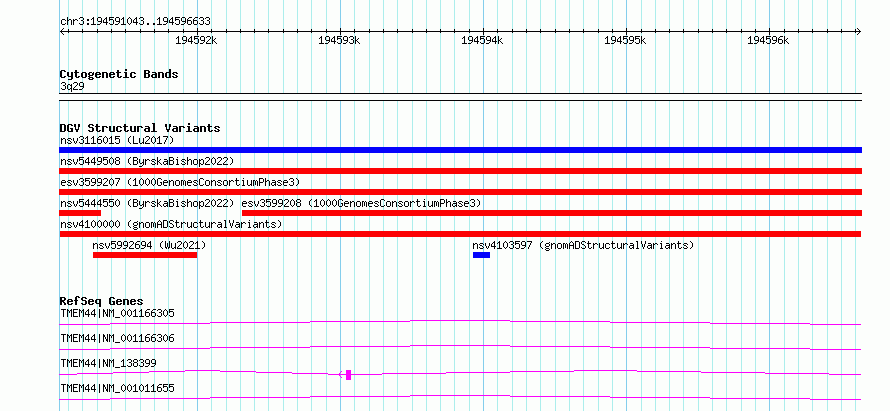Open the TMEM44|NM_001011655 transcript label

point(117,388)
